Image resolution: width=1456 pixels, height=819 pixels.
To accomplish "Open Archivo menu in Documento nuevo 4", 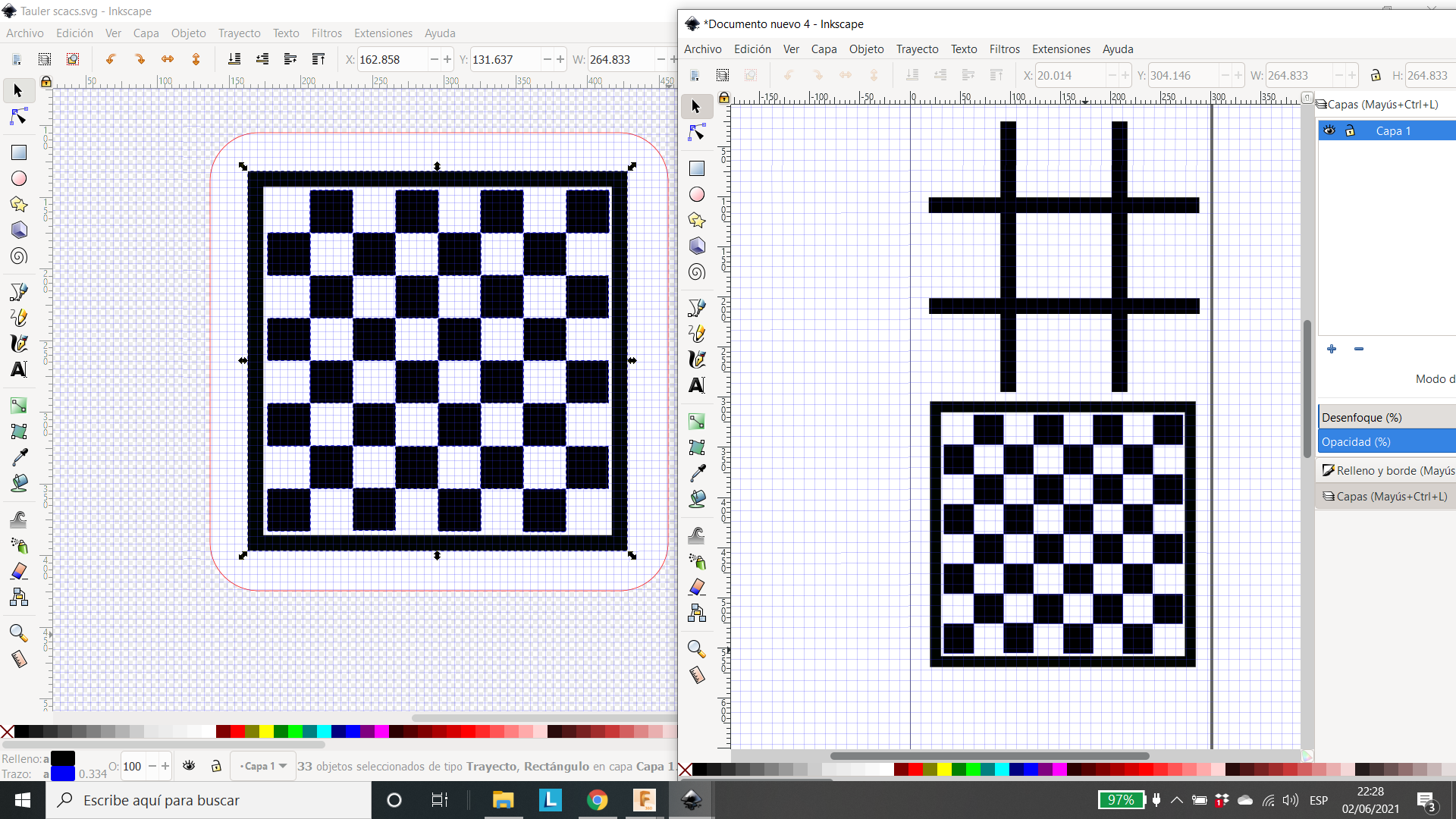I will [x=702, y=49].
